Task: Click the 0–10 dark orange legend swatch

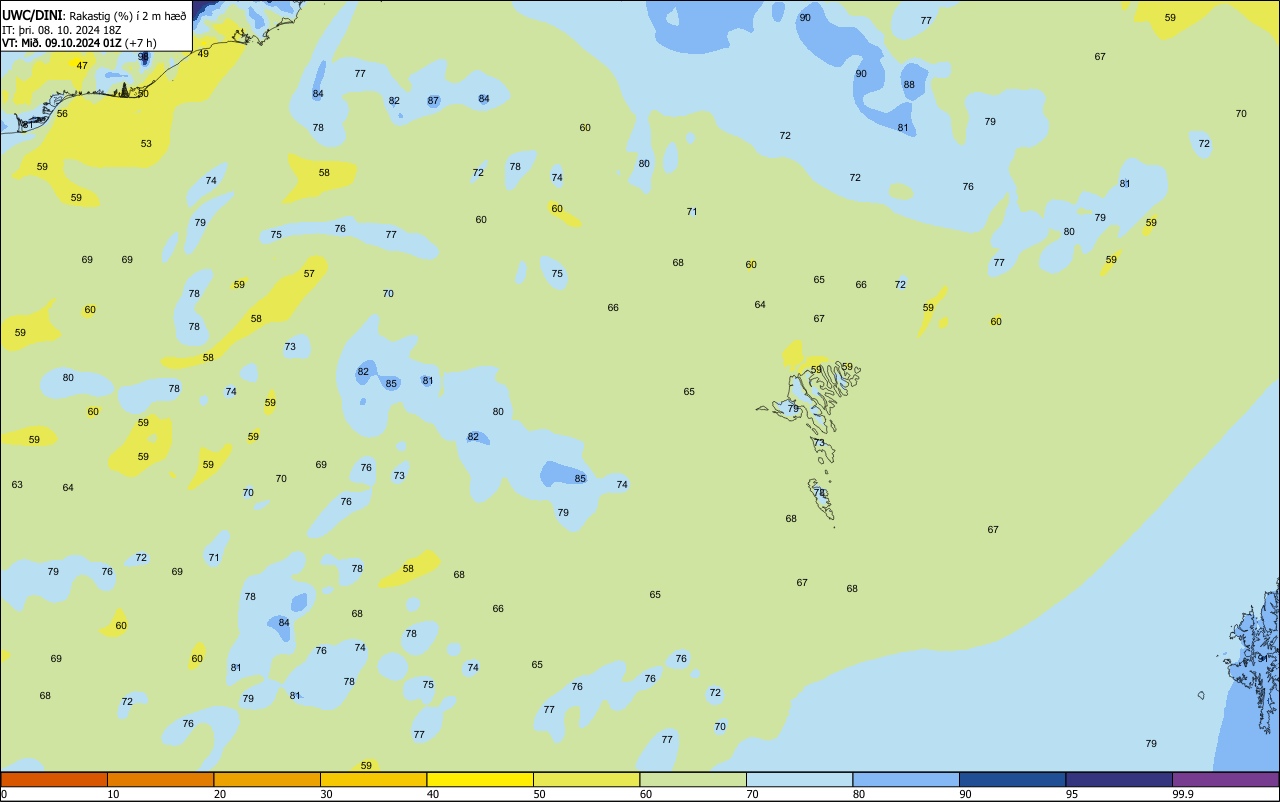Action: click(x=54, y=779)
